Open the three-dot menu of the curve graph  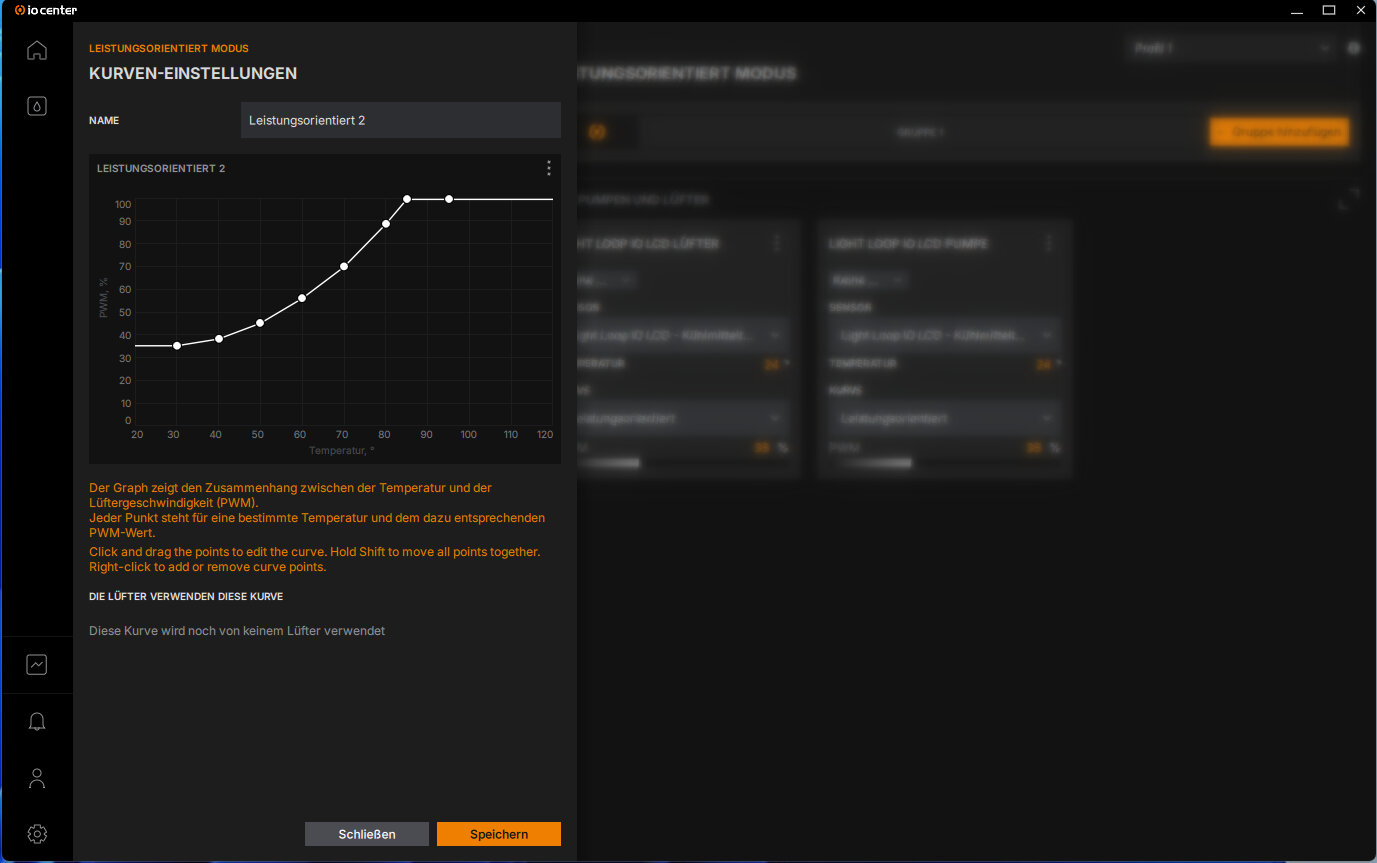[548, 168]
